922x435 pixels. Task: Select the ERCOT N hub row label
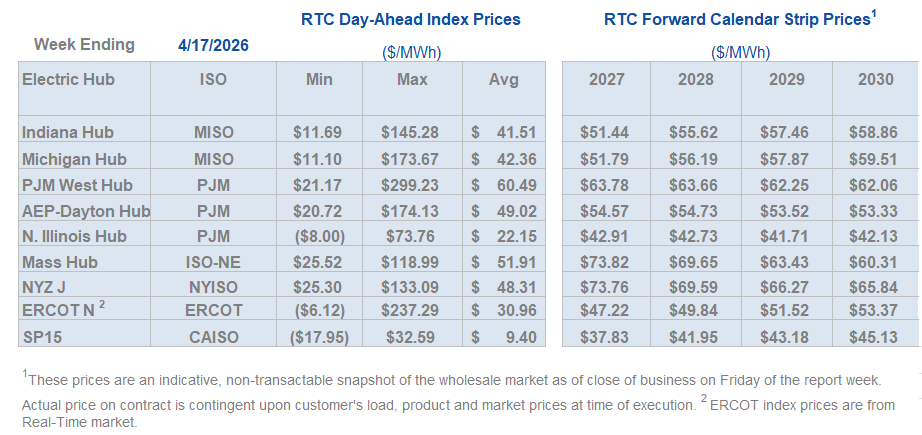(x=63, y=311)
